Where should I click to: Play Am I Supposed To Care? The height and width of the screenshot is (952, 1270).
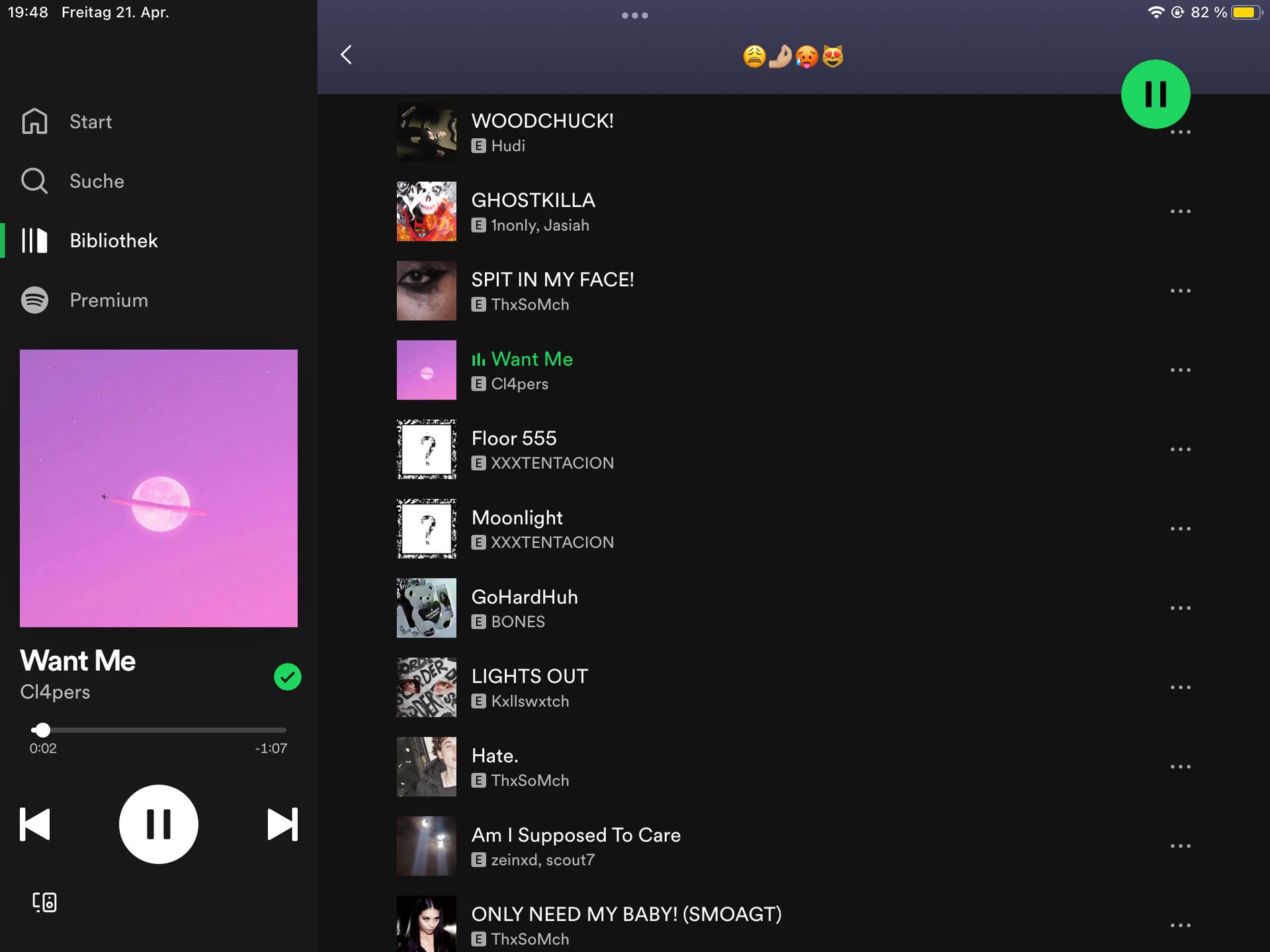coord(575,835)
